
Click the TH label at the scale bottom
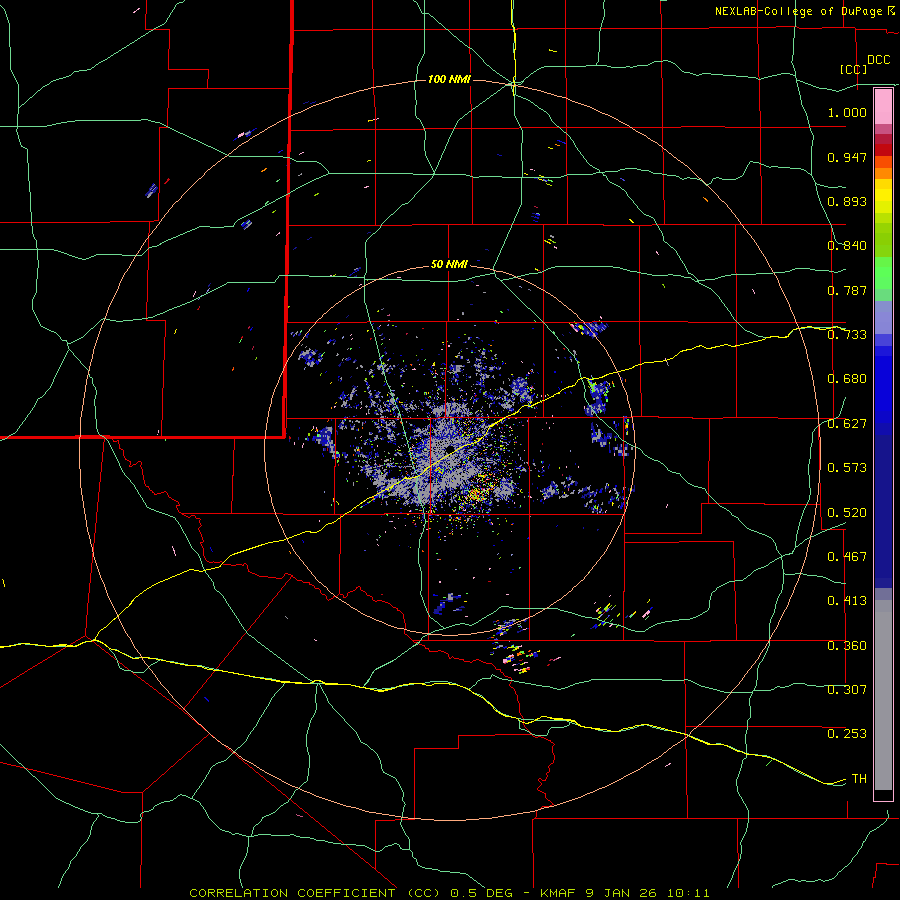click(x=859, y=779)
